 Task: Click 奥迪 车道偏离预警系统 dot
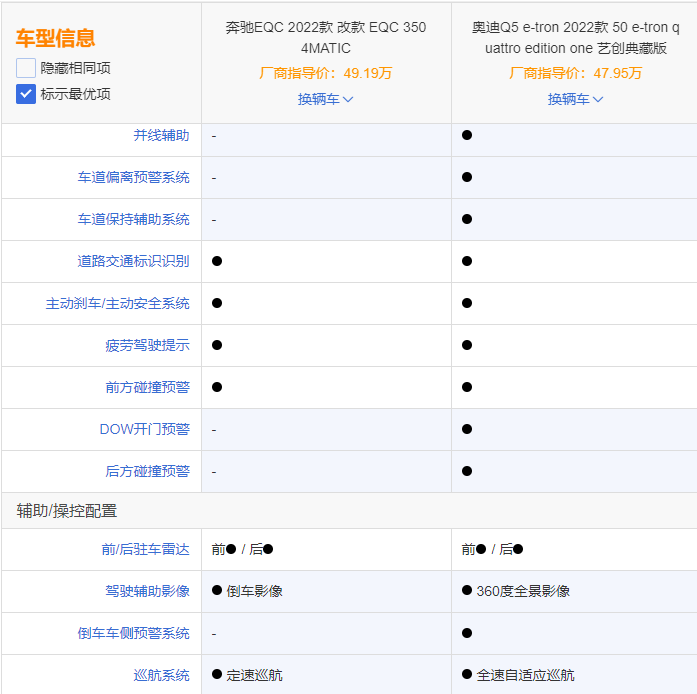(x=467, y=177)
